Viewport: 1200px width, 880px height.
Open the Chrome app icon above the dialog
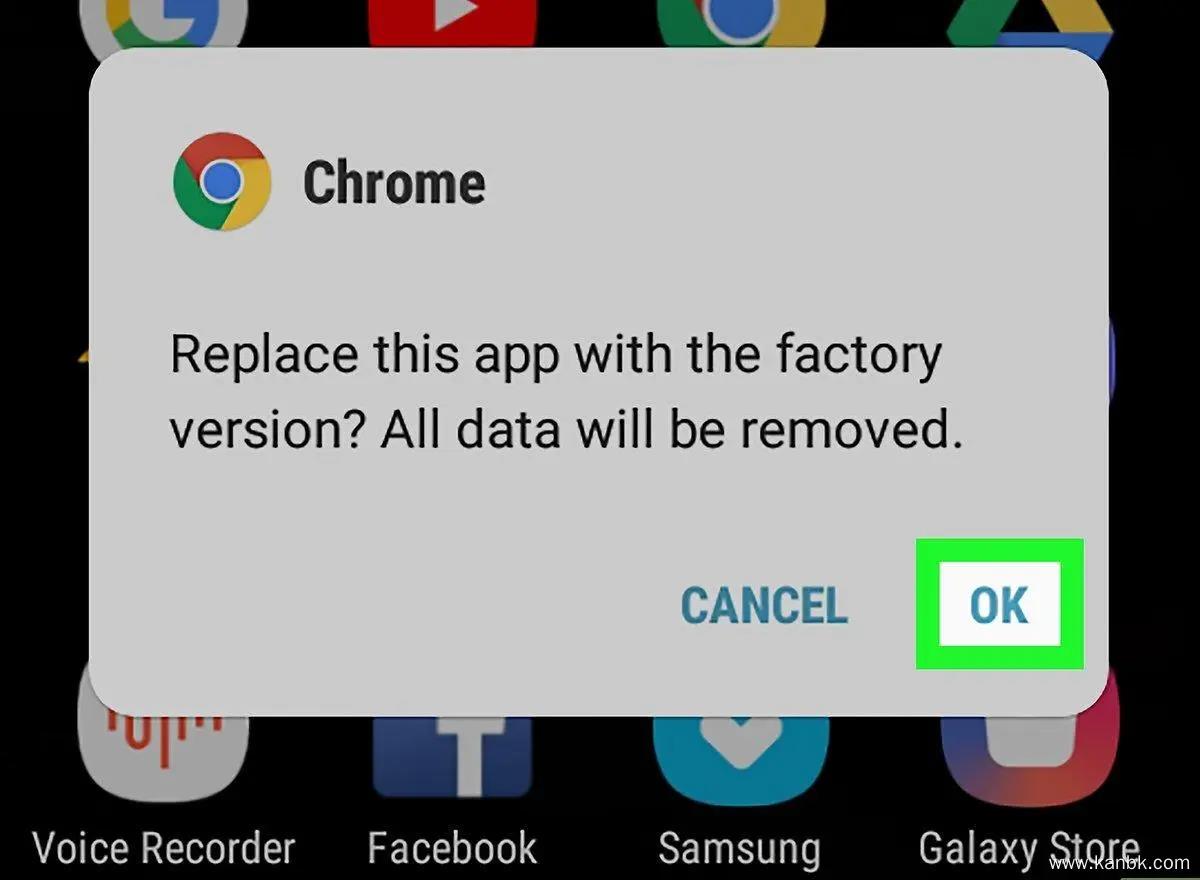coord(741,22)
